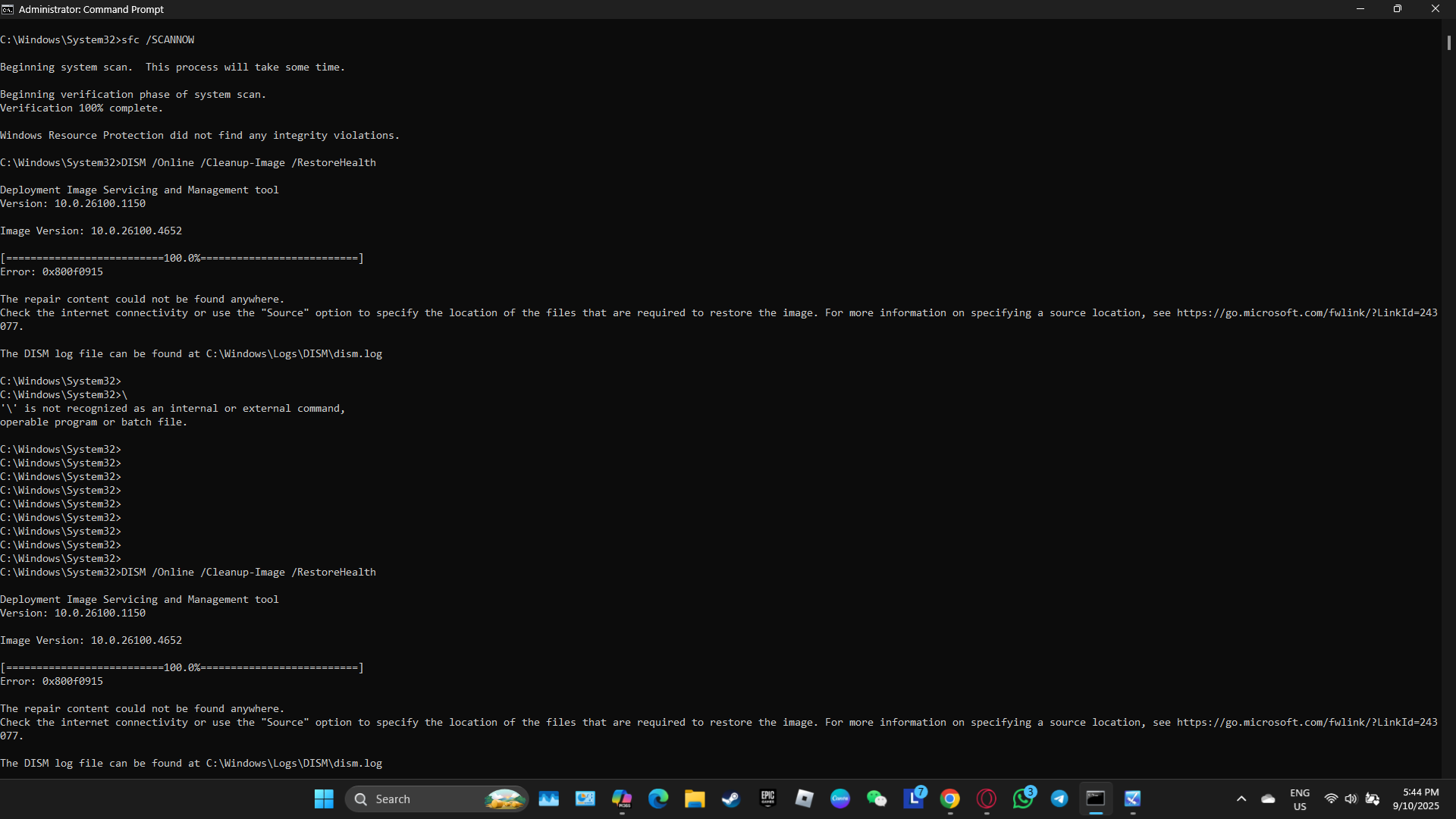This screenshot has height=819, width=1456.
Task: Show hidden system tray icons
Action: tap(1241, 799)
